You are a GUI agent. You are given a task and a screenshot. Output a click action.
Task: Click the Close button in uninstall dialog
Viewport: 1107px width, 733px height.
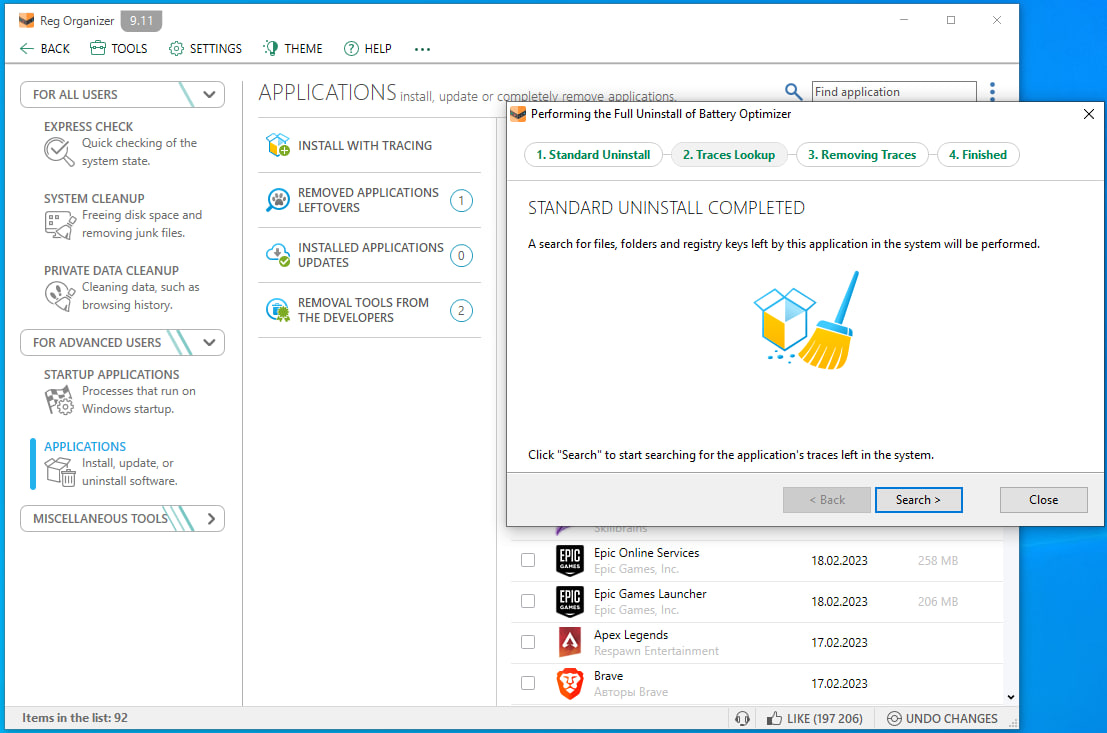click(1043, 500)
